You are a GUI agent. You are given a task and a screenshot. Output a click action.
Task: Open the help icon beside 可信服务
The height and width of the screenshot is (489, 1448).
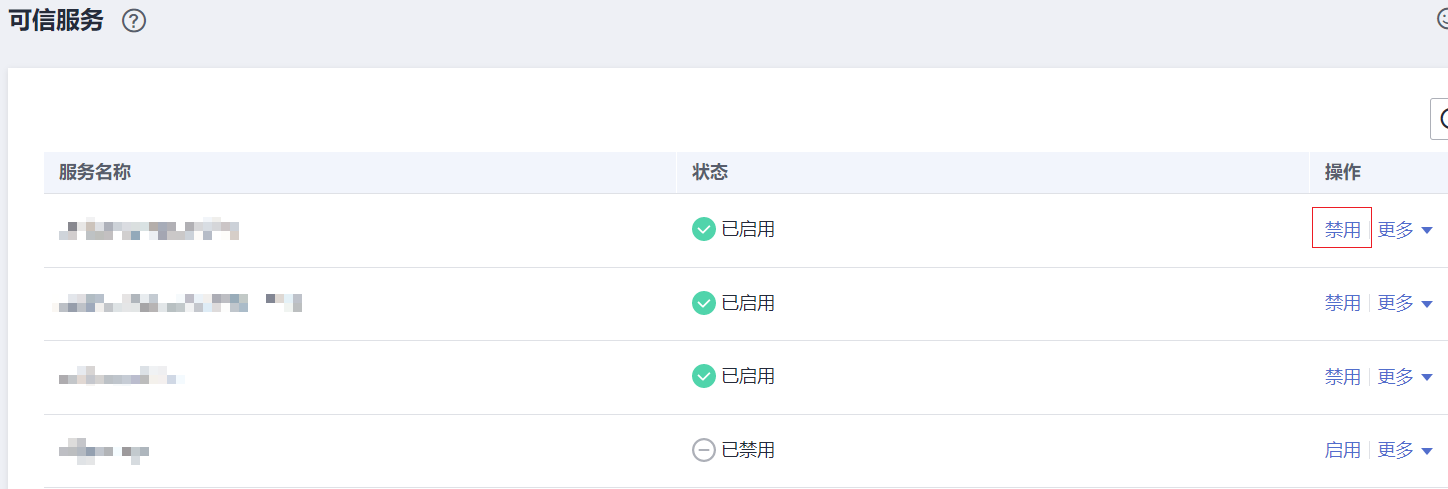(134, 21)
